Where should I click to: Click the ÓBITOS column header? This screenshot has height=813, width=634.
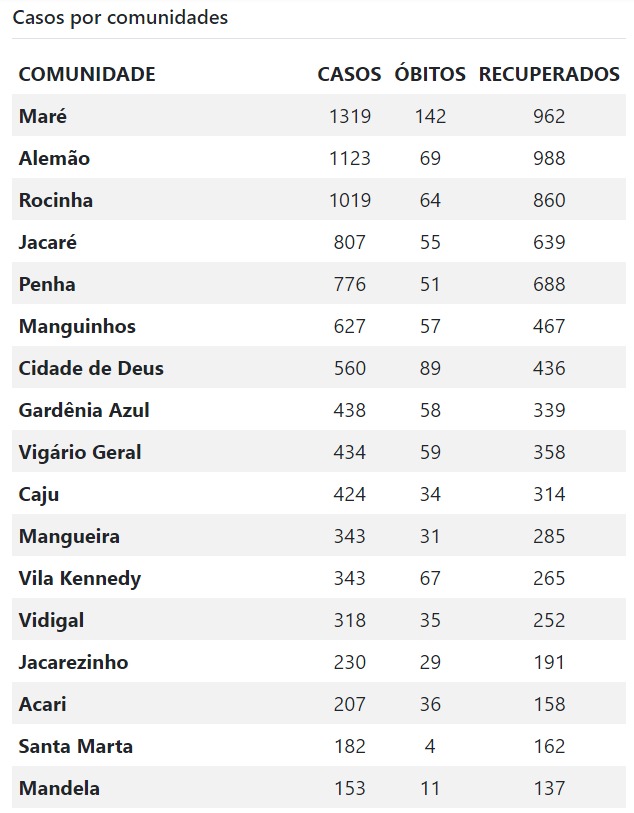point(430,74)
